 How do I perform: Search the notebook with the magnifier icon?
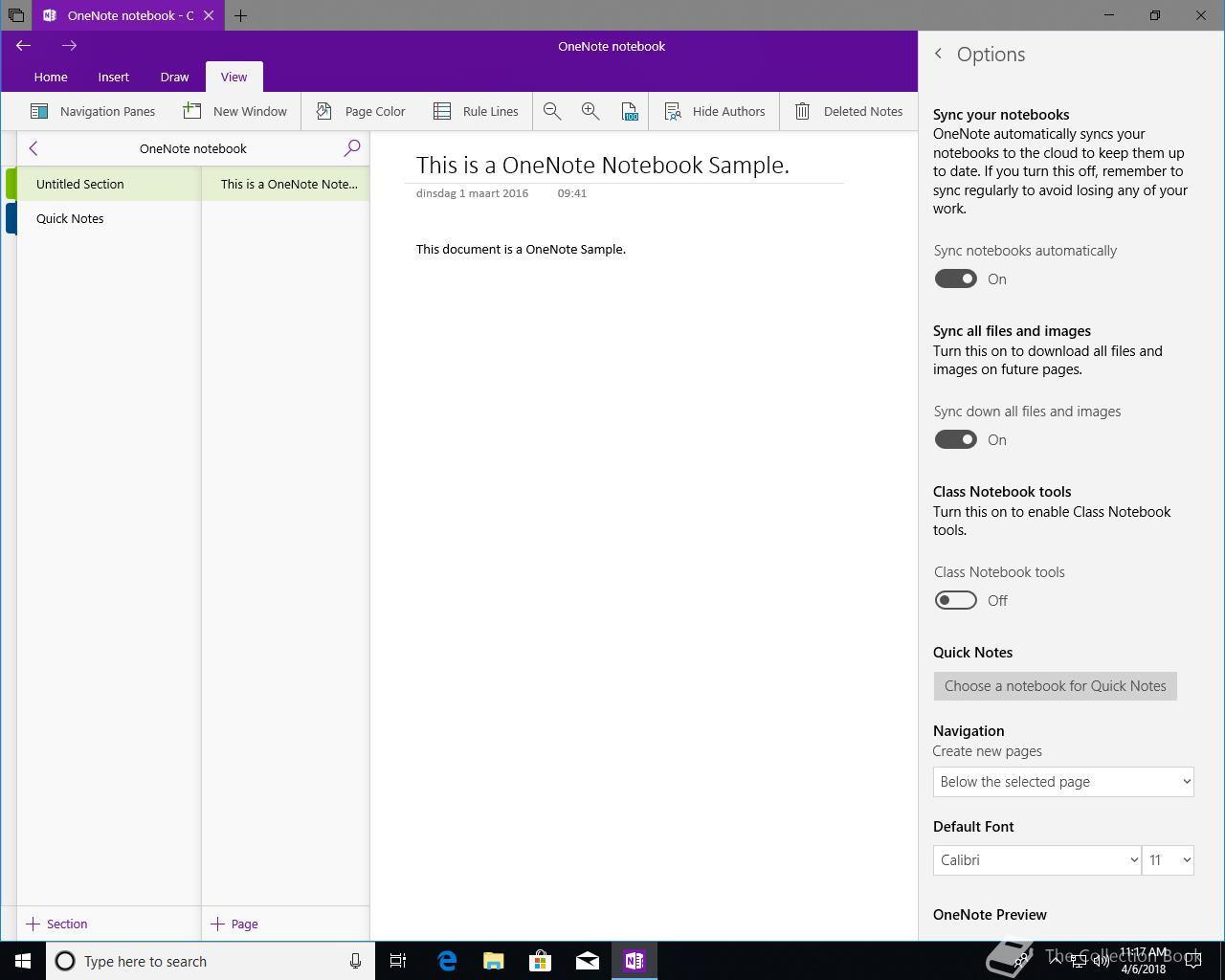[x=352, y=148]
